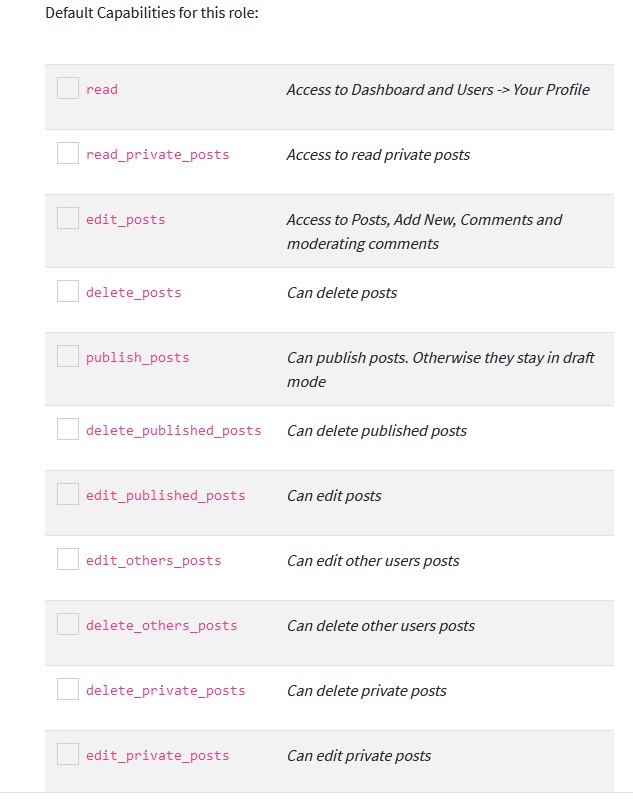Click the edit_posts capability name
633x801 pixels.
(126, 220)
